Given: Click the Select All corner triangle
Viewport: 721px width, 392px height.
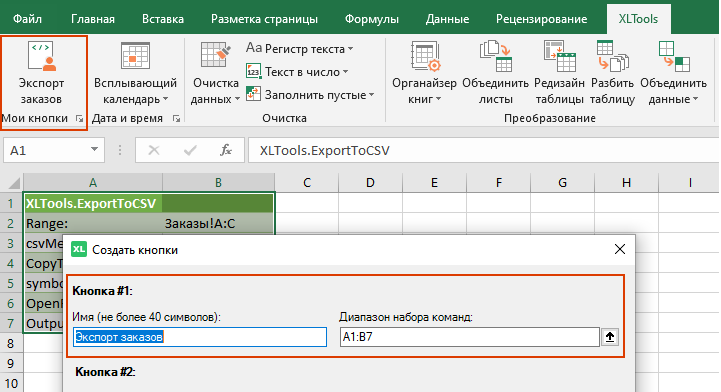Looking at the screenshot, I should [14, 183].
